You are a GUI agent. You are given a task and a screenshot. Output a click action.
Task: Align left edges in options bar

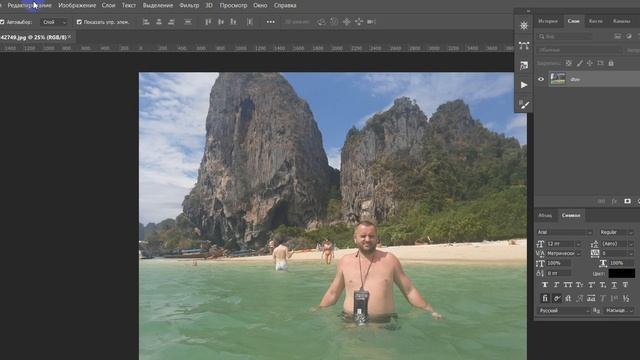click(146, 22)
